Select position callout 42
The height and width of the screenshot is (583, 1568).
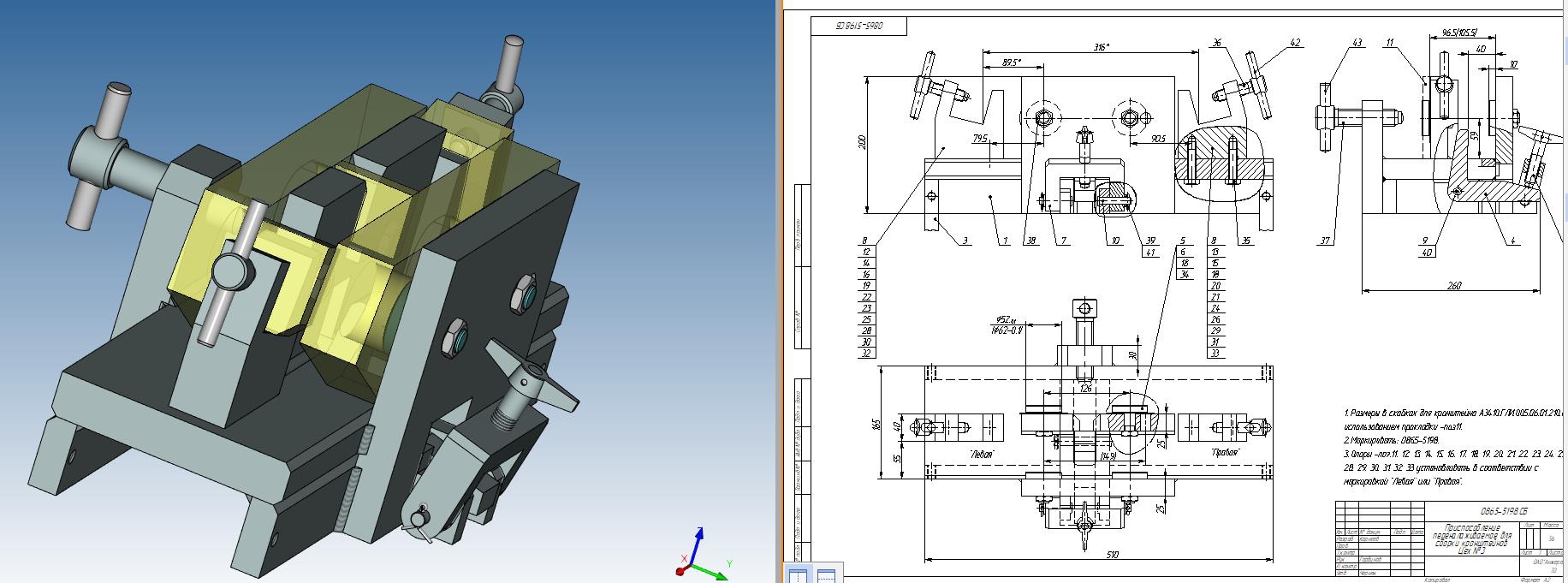[x=1294, y=43]
